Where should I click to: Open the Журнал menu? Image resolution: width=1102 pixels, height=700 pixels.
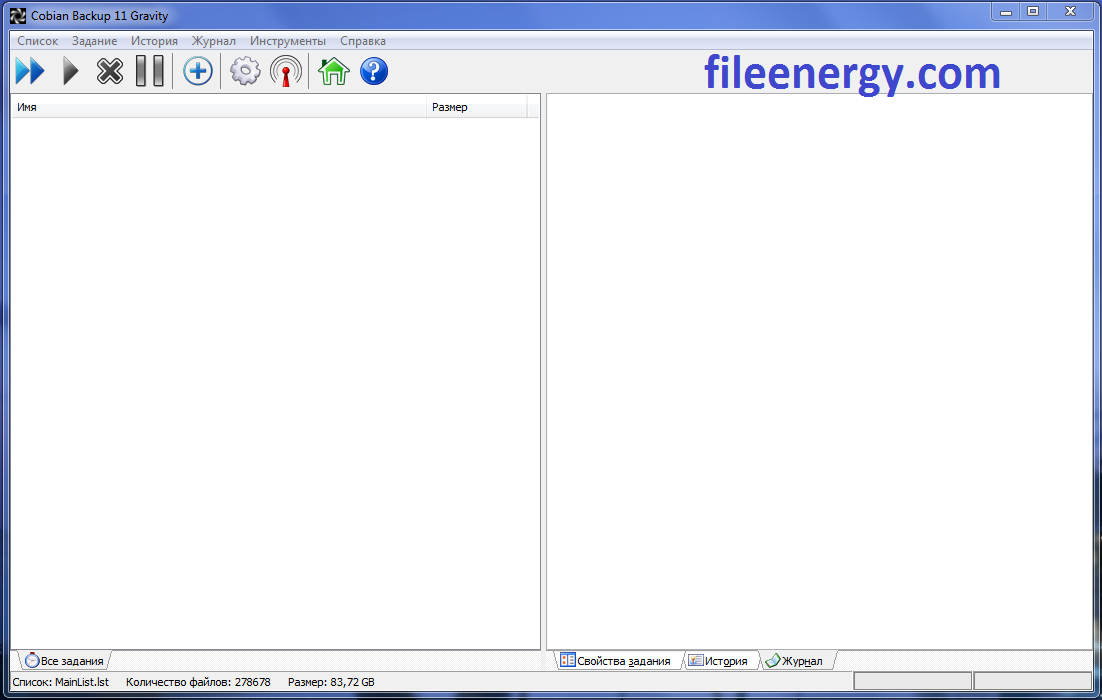pyautogui.click(x=214, y=41)
